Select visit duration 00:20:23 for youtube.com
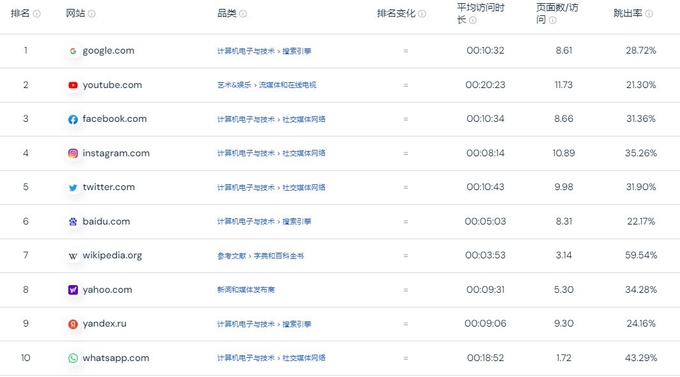 click(x=485, y=85)
